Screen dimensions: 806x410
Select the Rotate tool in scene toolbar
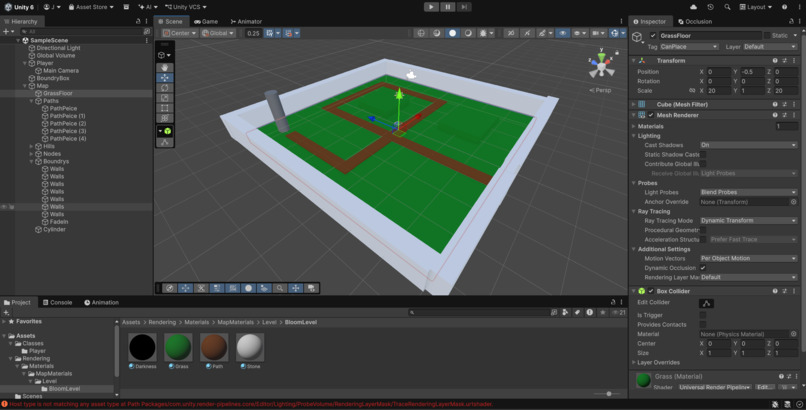point(164,88)
